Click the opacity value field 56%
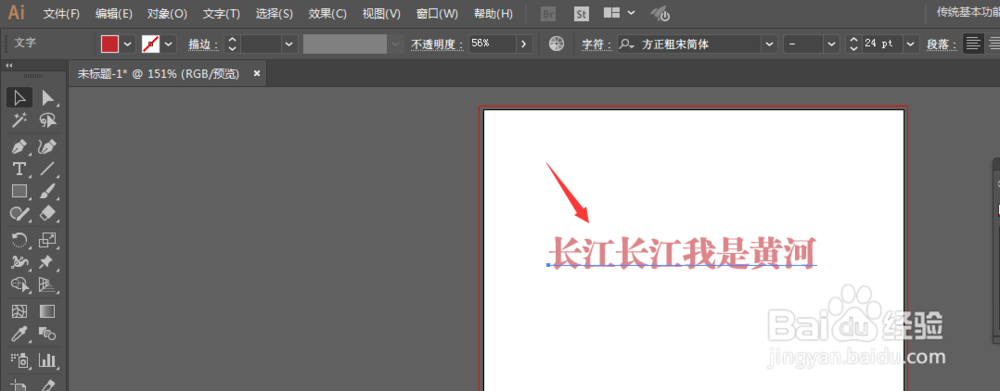This screenshot has height=391, width=1000. (492, 44)
